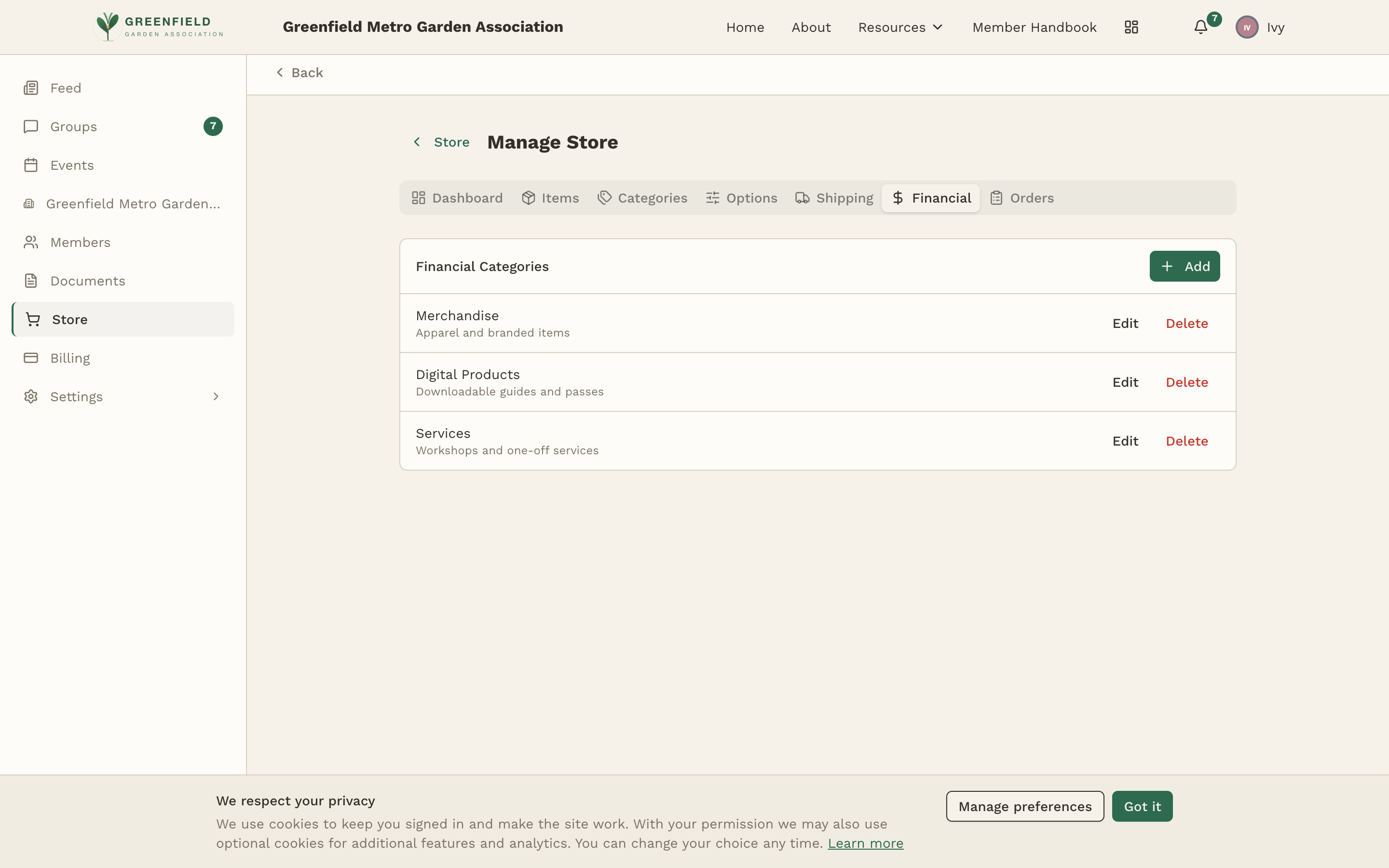This screenshot has width=1389, height=868.
Task: Edit the Services category
Action: (1125, 441)
